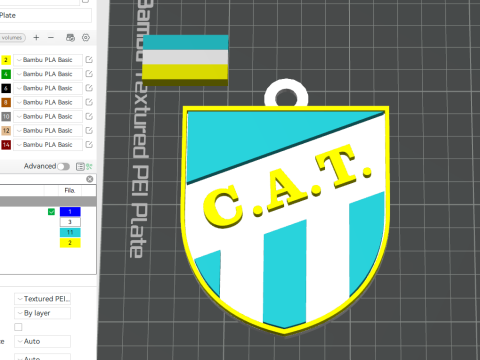Screen dimensions: 480x360
Task: Click the gray filament 10 color swatch
Action: pos(6,117)
